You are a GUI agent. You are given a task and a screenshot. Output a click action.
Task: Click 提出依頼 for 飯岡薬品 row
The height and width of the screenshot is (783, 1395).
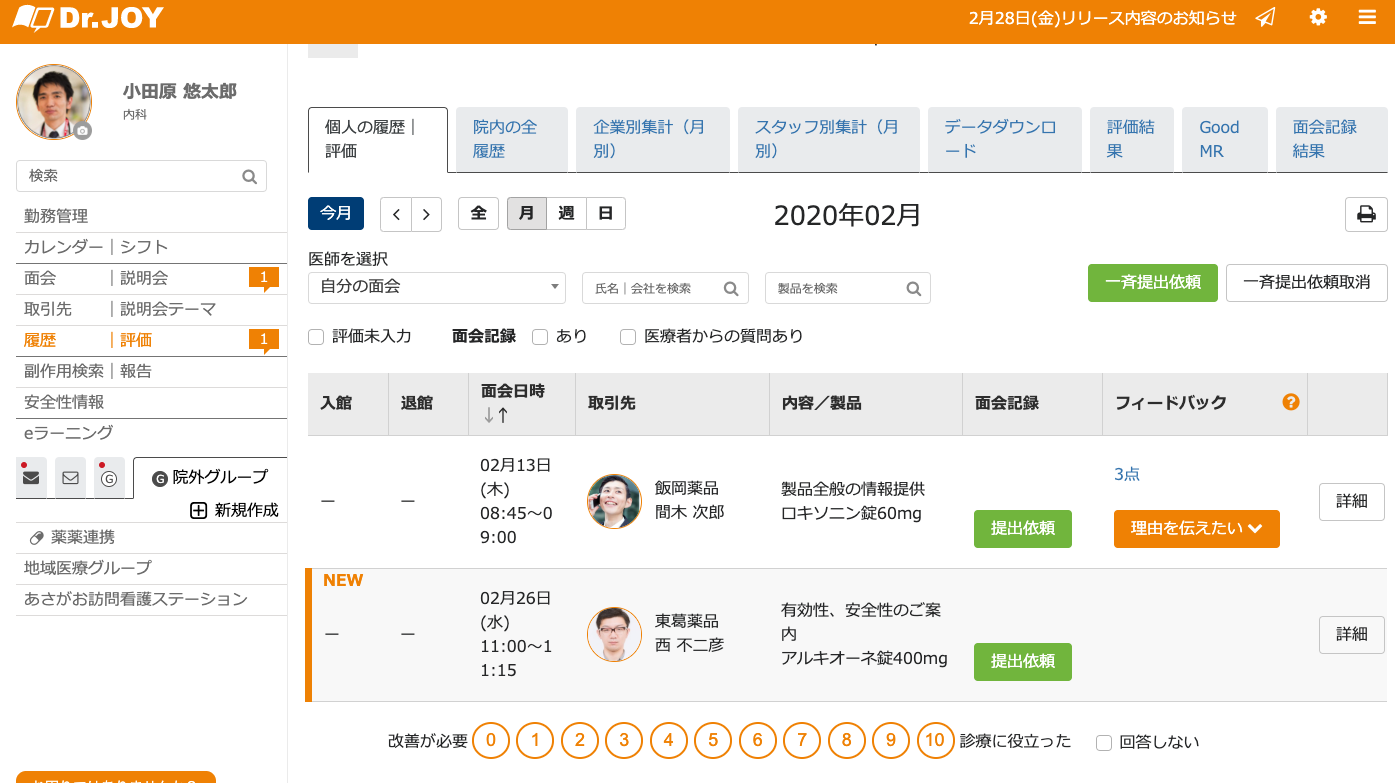[x=1023, y=528]
